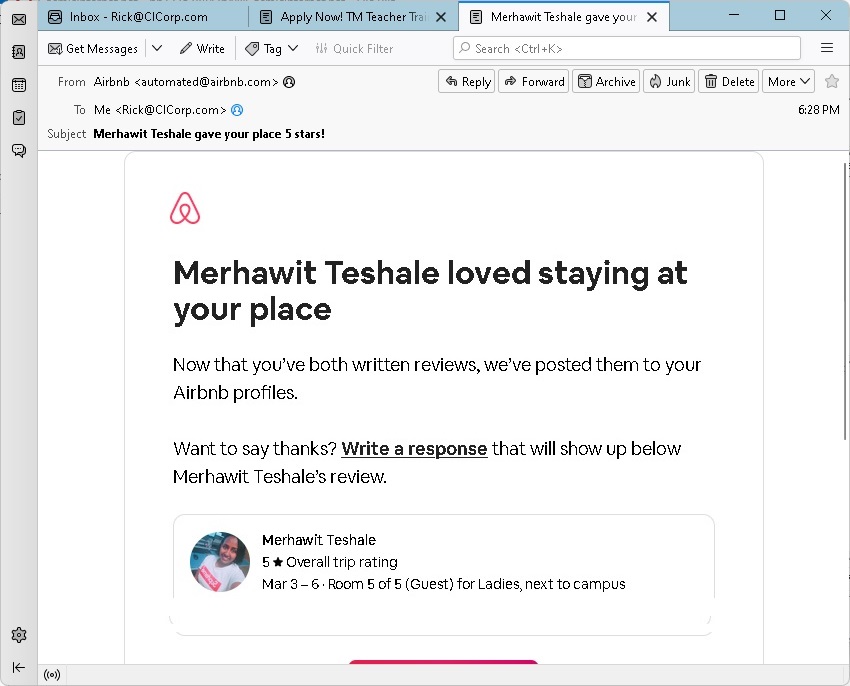This screenshot has height=686, width=850.
Task: Open the application hamburger menu
Action: coord(827,48)
